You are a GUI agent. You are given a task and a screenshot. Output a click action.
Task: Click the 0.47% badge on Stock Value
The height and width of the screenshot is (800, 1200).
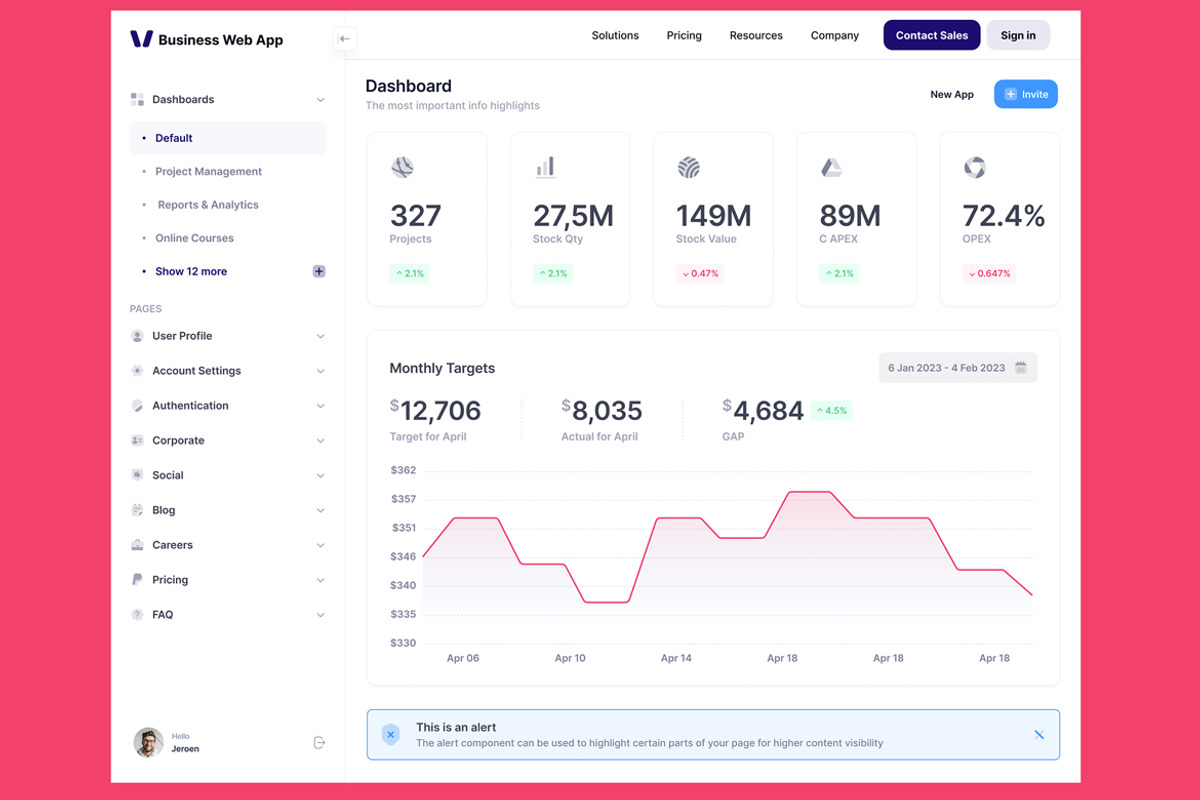point(700,273)
